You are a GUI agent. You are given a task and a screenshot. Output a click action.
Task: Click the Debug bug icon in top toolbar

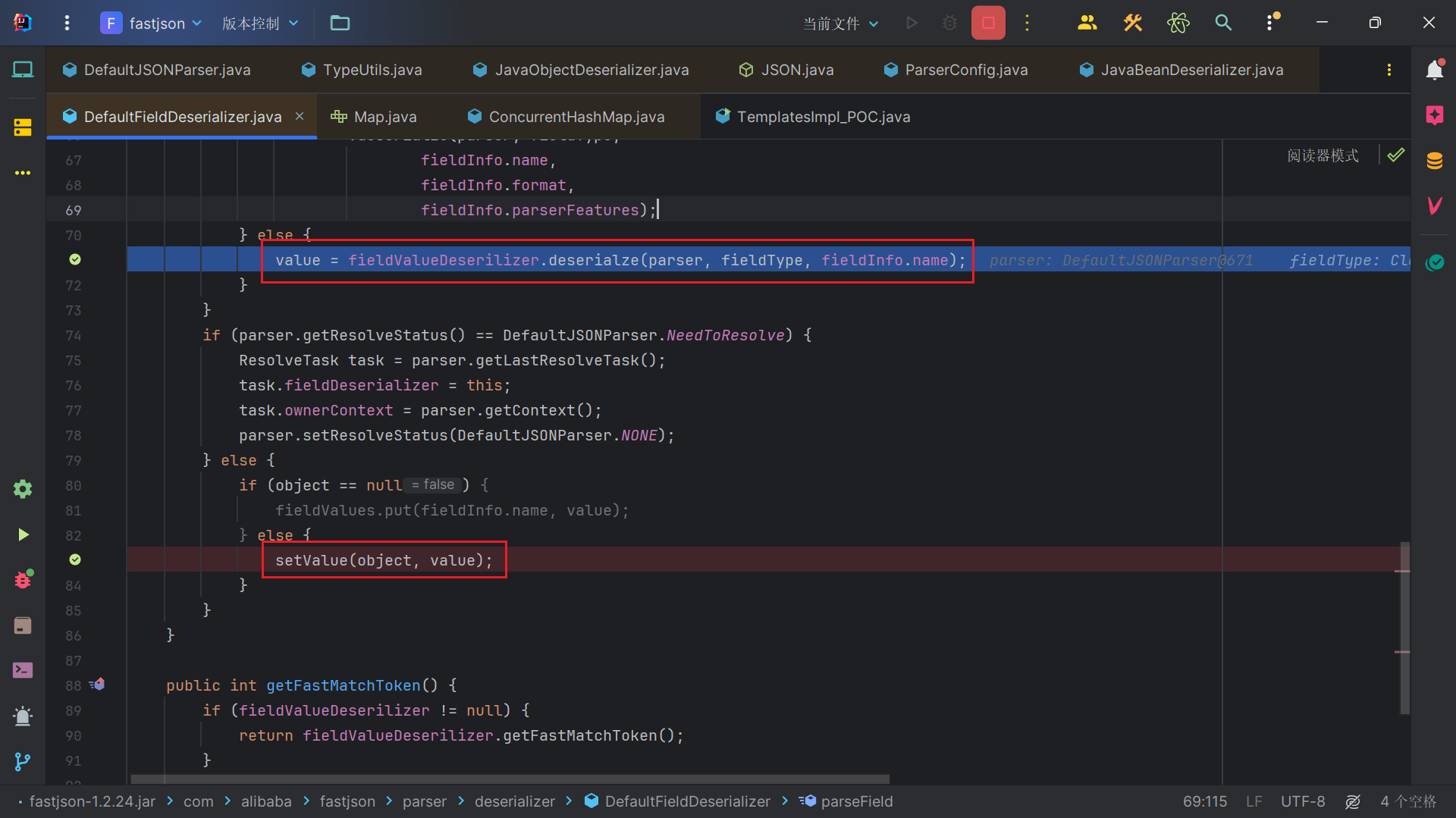point(949,23)
